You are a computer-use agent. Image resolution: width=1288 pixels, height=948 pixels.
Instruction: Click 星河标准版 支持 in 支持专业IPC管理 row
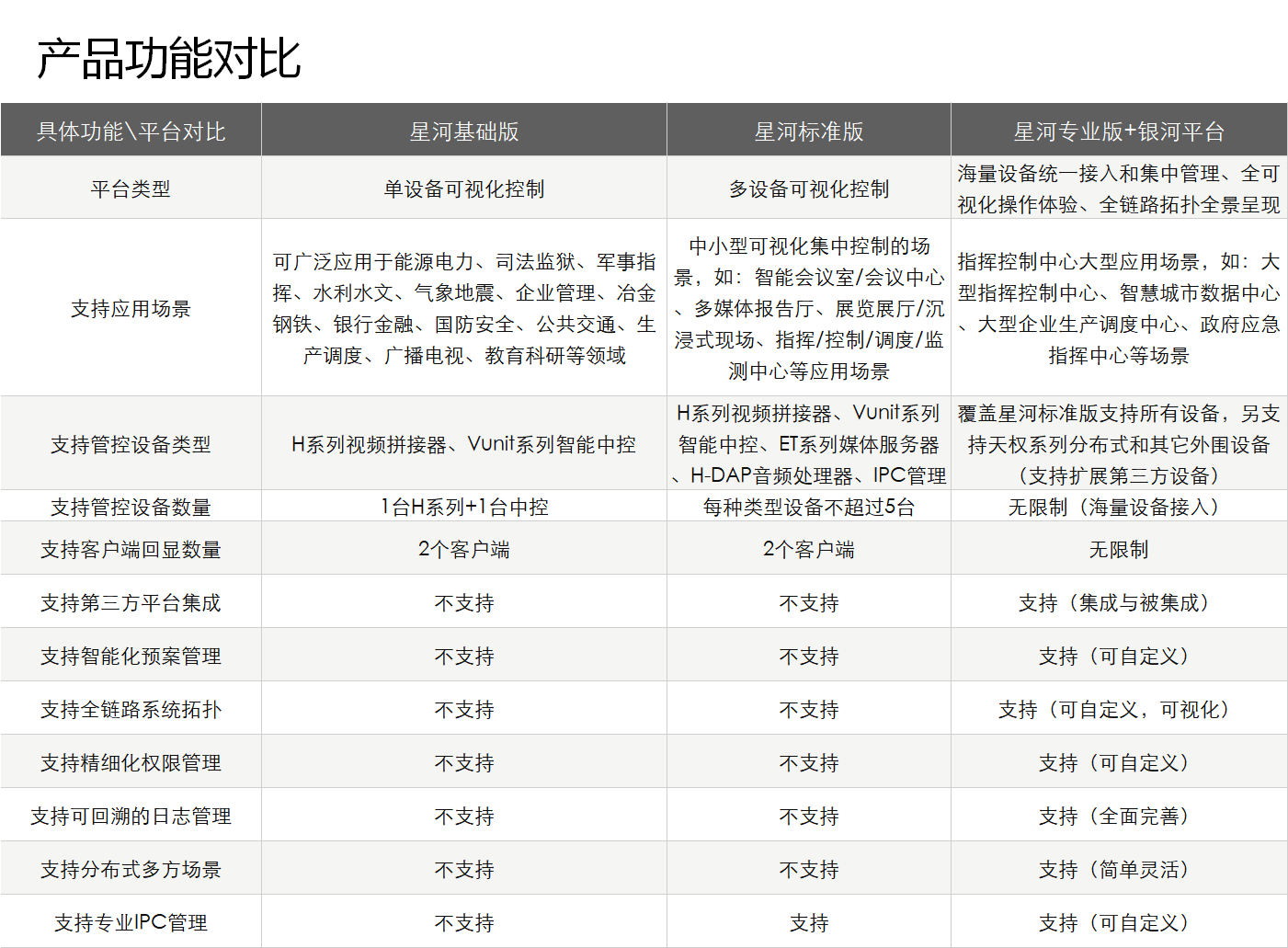coord(809,923)
